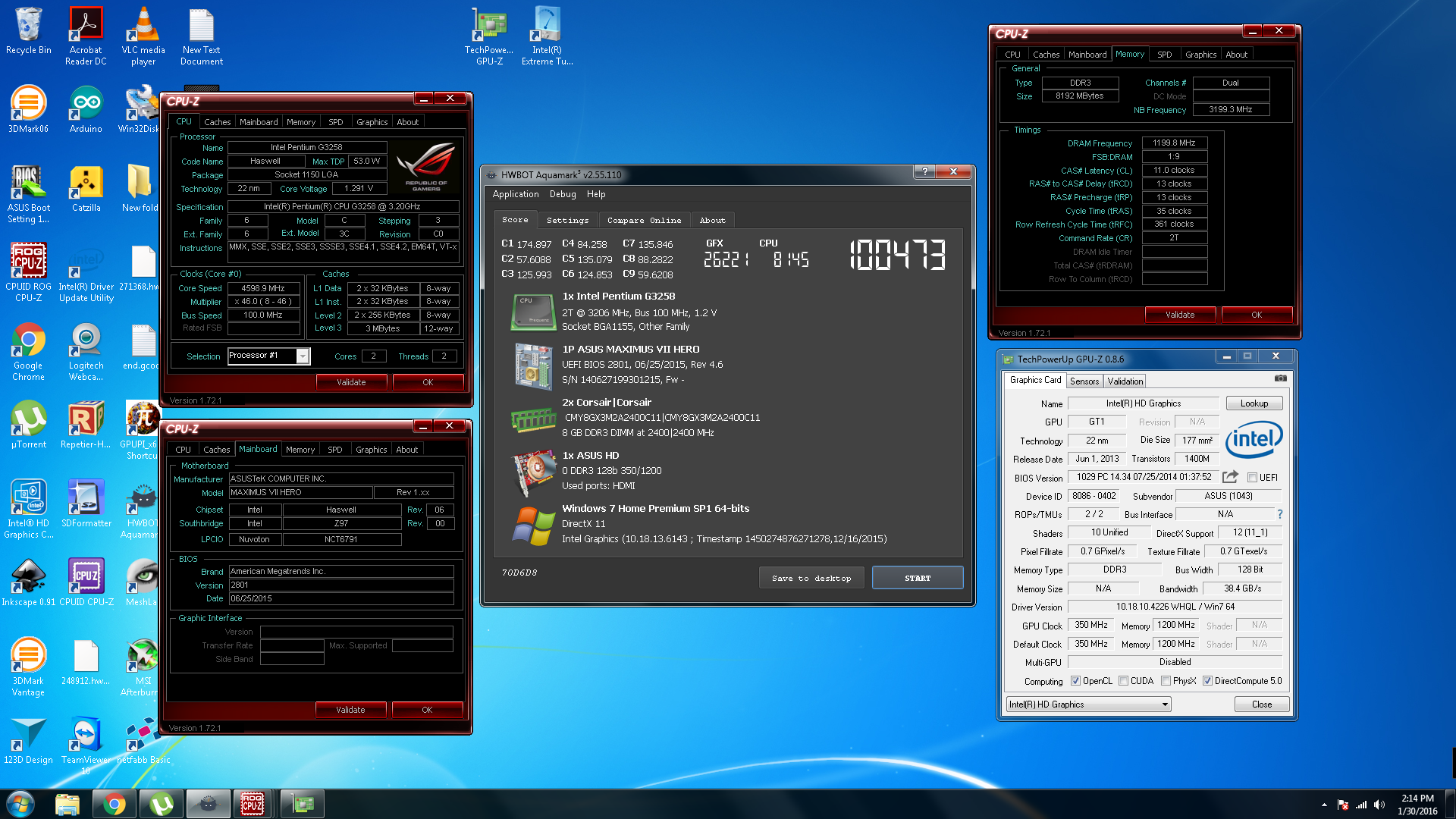The image size is (1456, 819).
Task: Open 3DMark Vantage desktop icon
Action: tap(28, 667)
